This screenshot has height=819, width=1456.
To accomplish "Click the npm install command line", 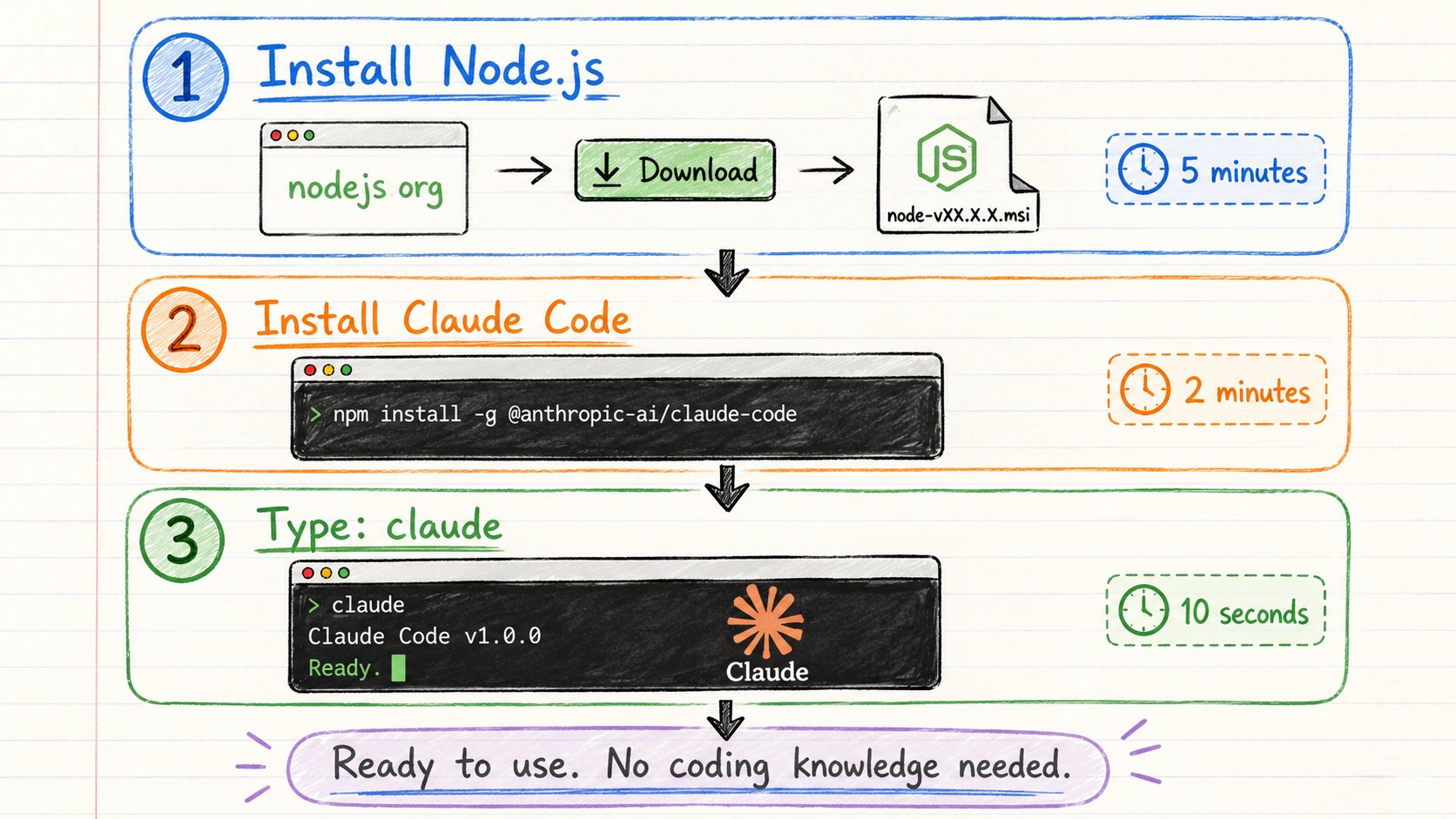I will pos(556,414).
